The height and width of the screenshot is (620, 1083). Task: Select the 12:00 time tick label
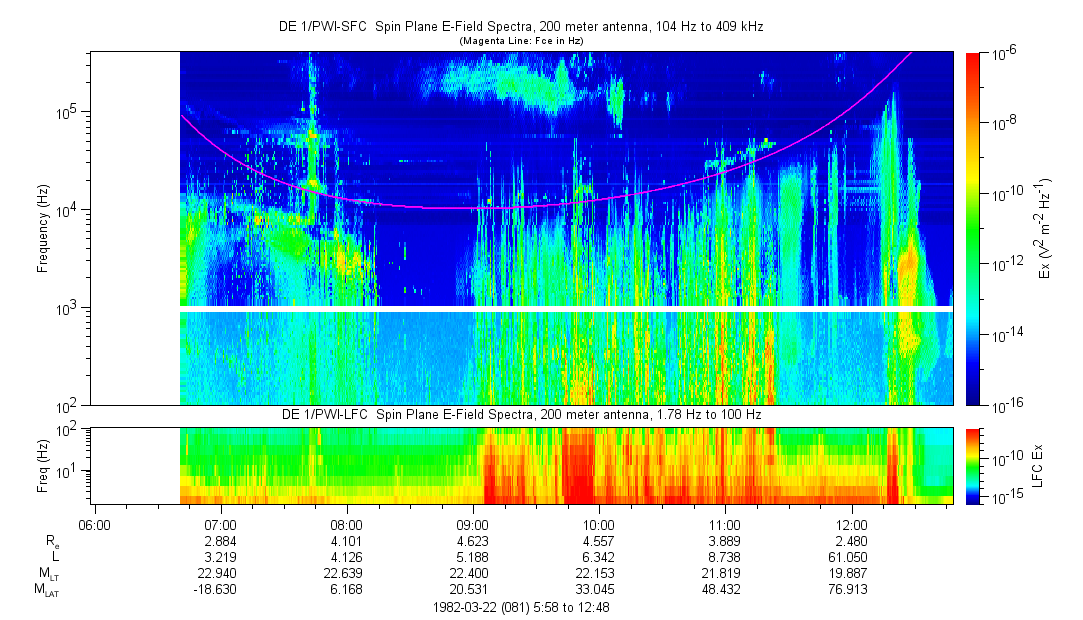(x=851, y=523)
